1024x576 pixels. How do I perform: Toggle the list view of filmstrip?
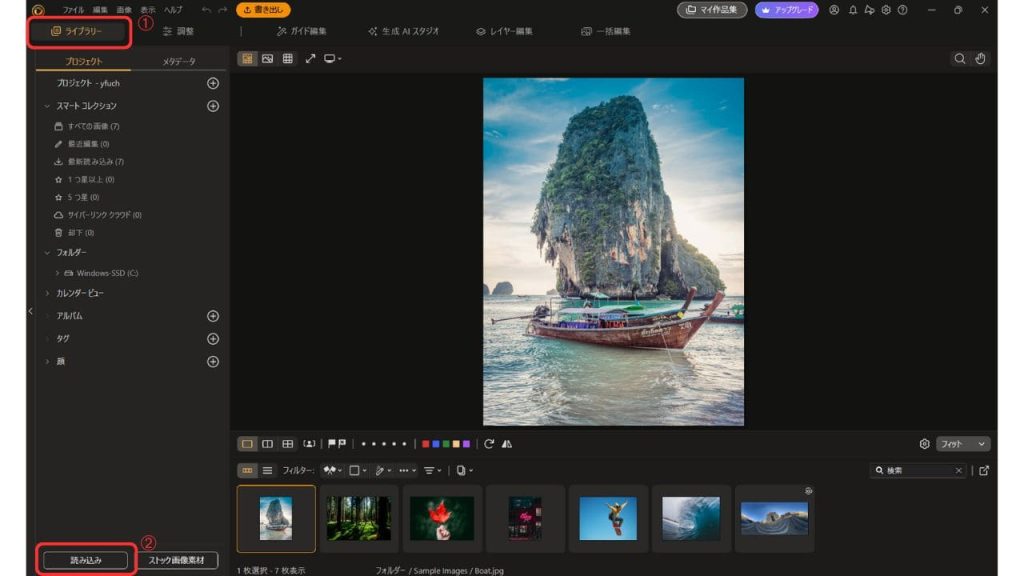(267, 470)
